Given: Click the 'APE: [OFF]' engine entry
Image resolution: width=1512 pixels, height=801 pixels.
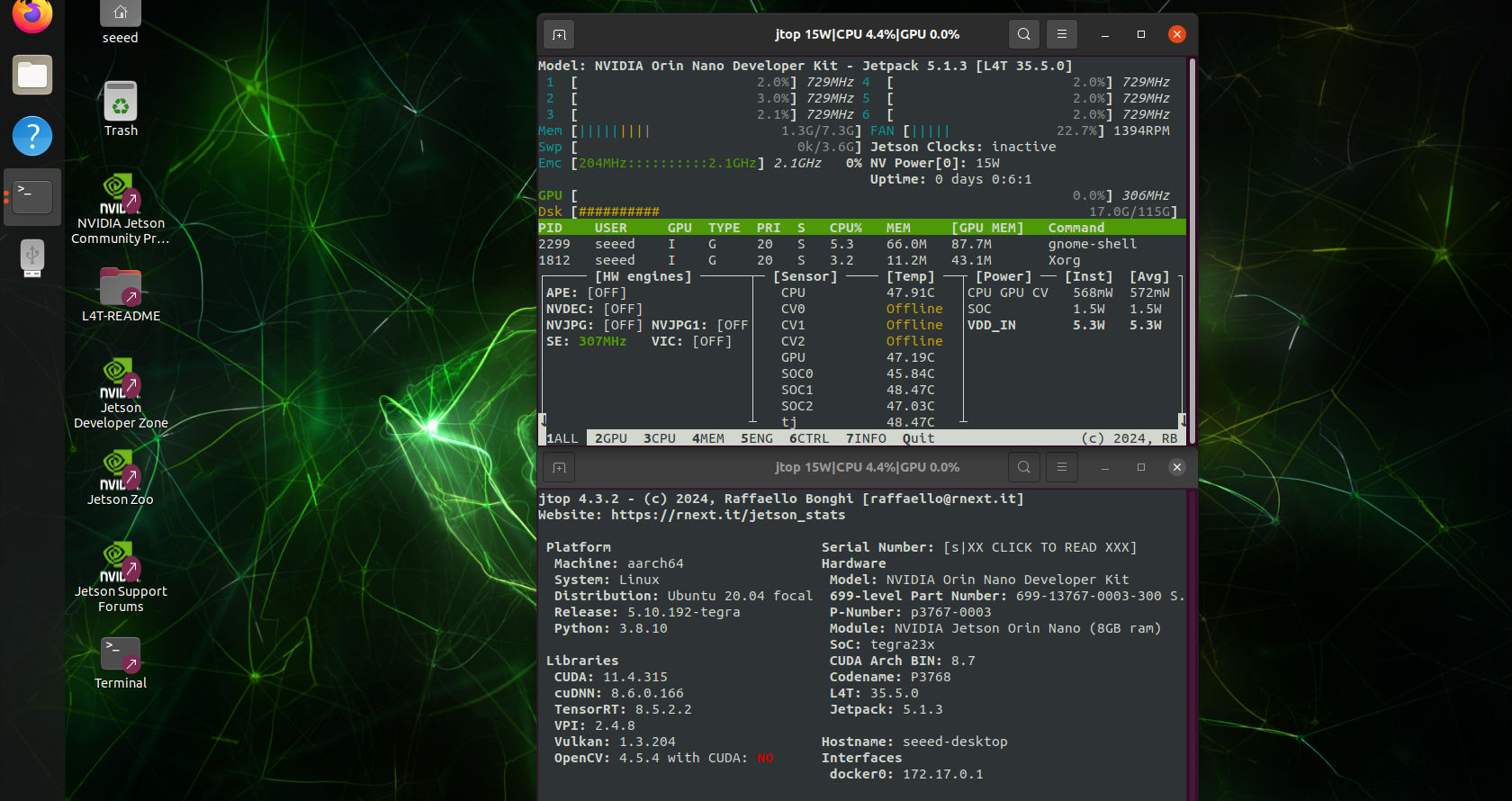Looking at the screenshot, I should (x=586, y=292).
